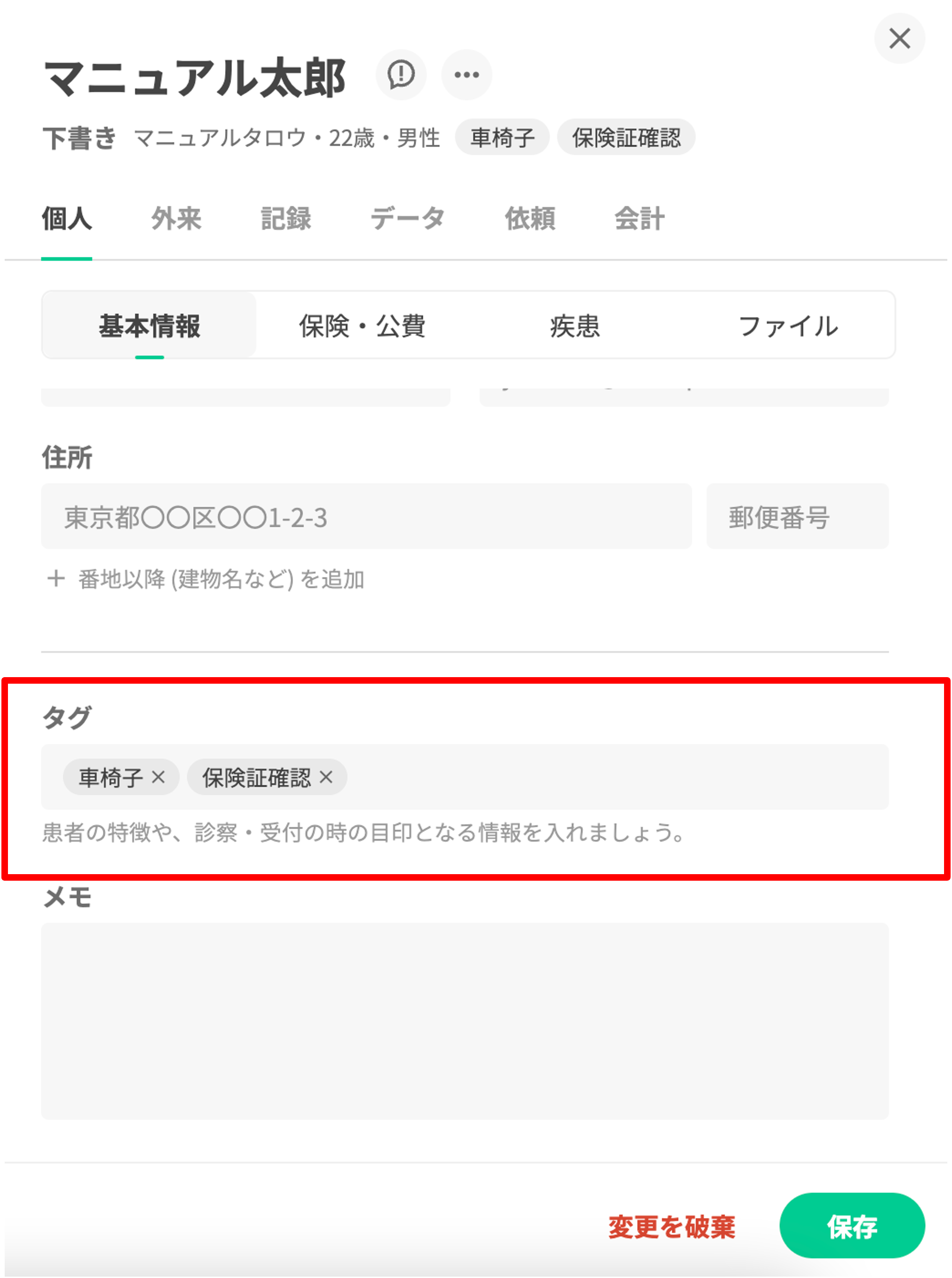Click plus icon to add 番地以降
This screenshot has height=1278, width=952.
click(56, 578)
